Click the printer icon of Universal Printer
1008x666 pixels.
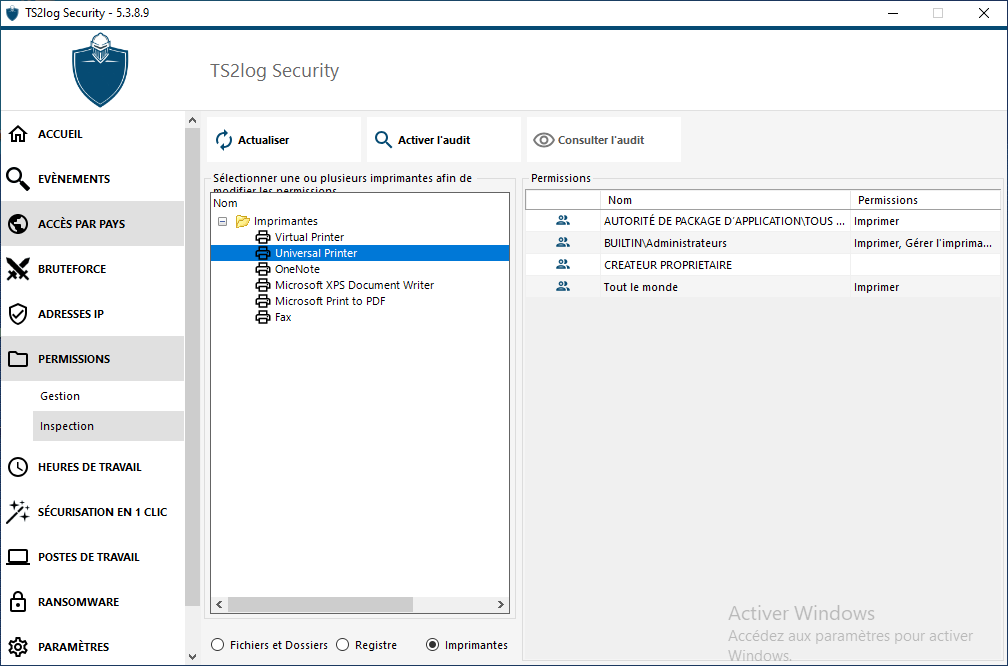pyautogui.click(x=263, y=253)
